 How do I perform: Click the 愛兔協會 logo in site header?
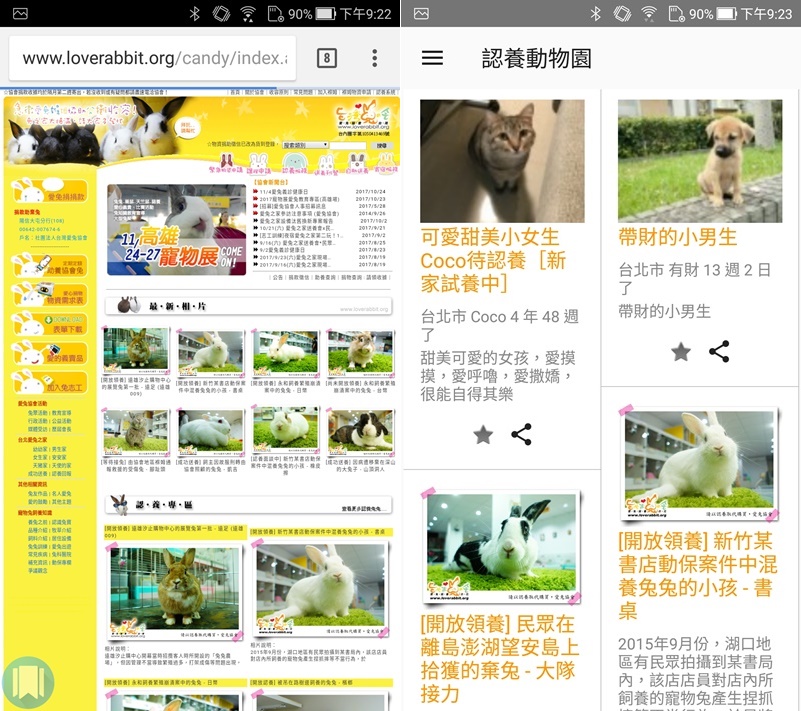[363, 118]
